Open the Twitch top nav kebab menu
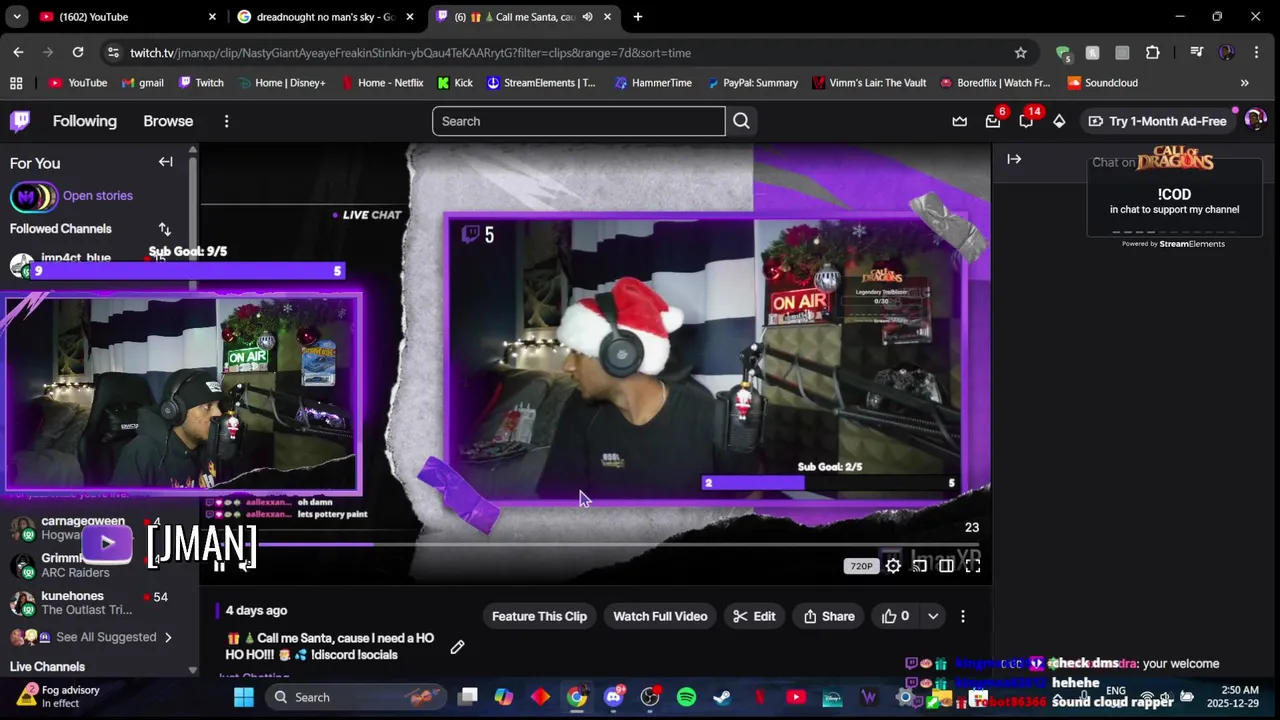The height and width of the screenshot is (720, 1280). (x=226, y=121)
